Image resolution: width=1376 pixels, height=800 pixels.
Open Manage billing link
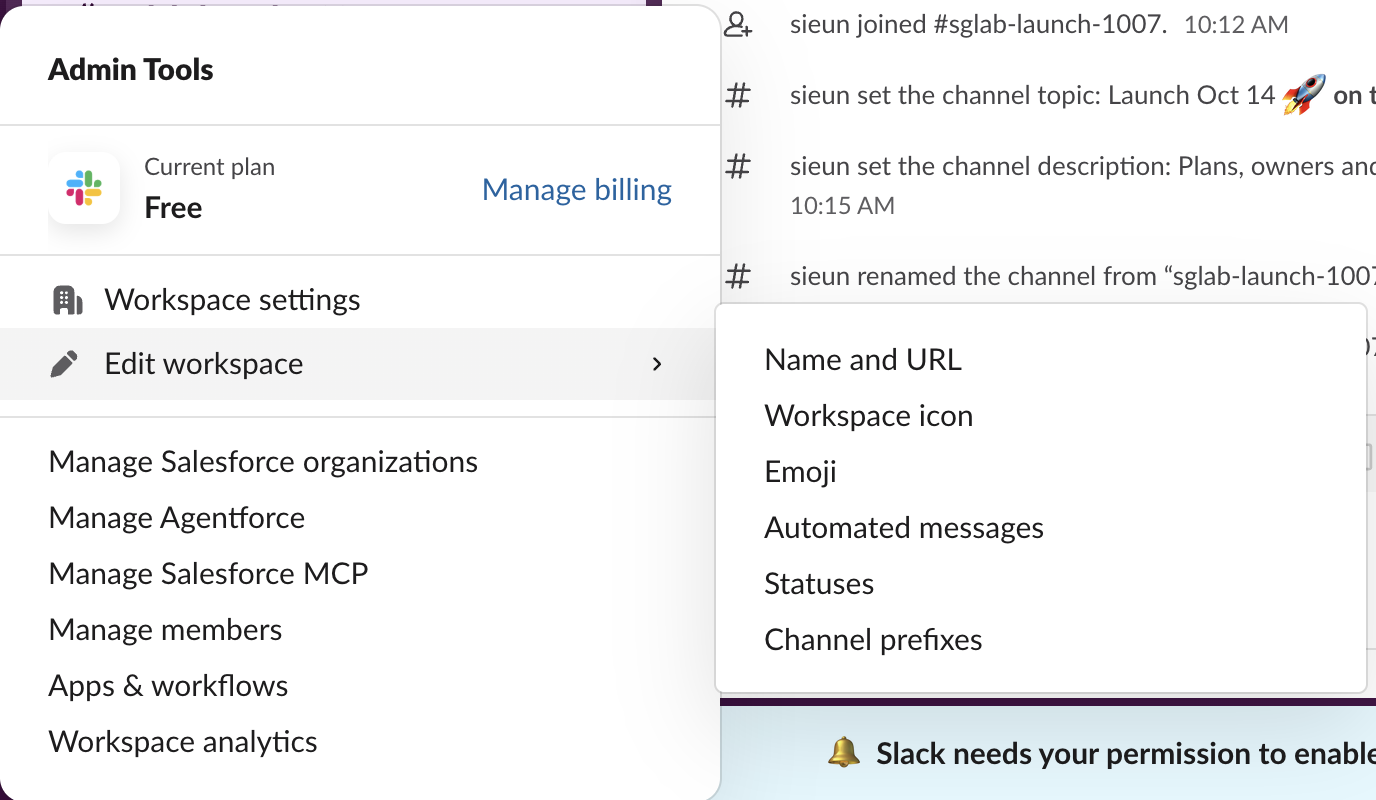pyautogui.click(x=577, y=190)
